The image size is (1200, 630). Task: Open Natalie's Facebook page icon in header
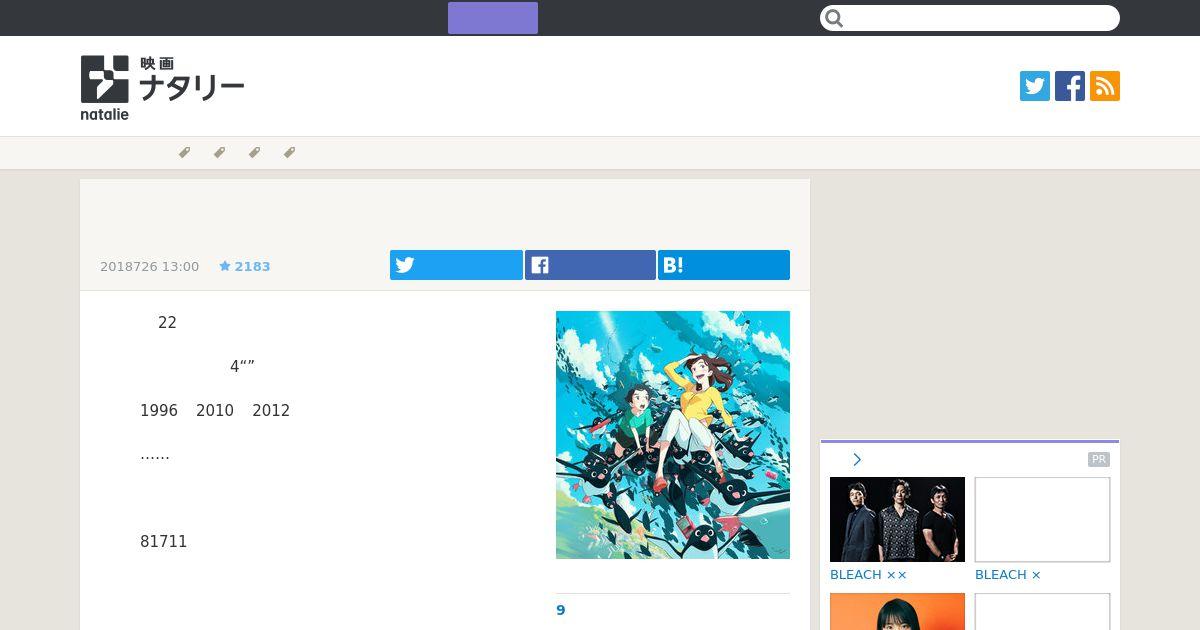1070,86
